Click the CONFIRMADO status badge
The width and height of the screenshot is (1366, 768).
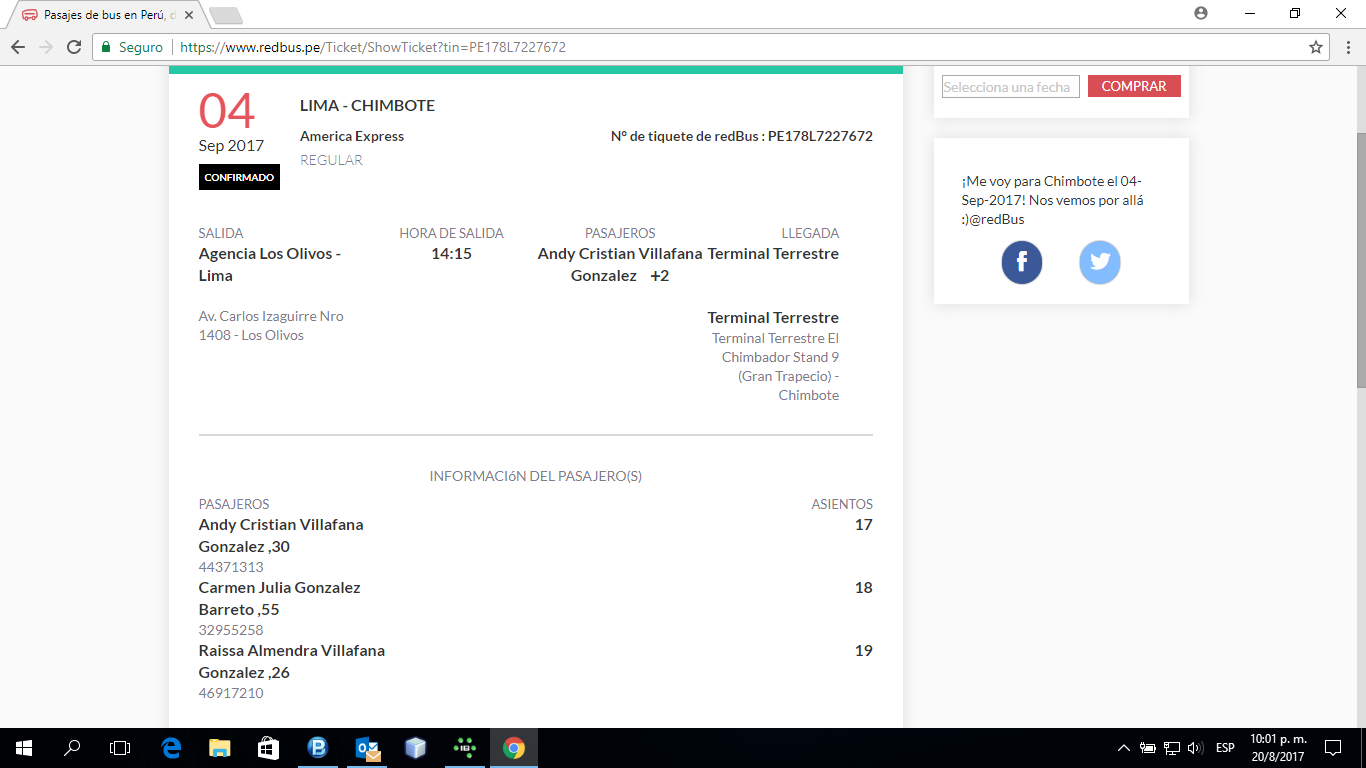[x=239, y=177]
